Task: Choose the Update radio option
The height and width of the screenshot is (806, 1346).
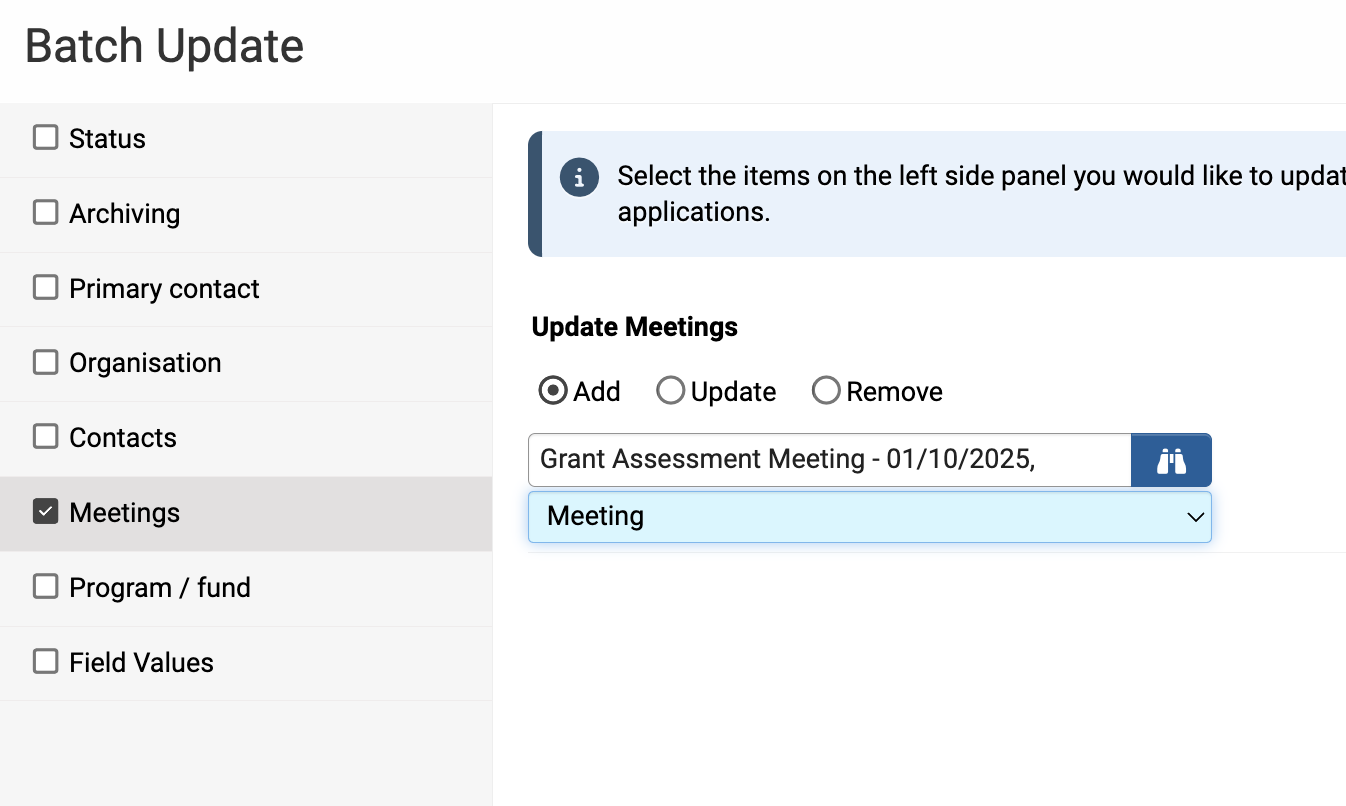Action: pyautogui.click(x=670, y=391)
